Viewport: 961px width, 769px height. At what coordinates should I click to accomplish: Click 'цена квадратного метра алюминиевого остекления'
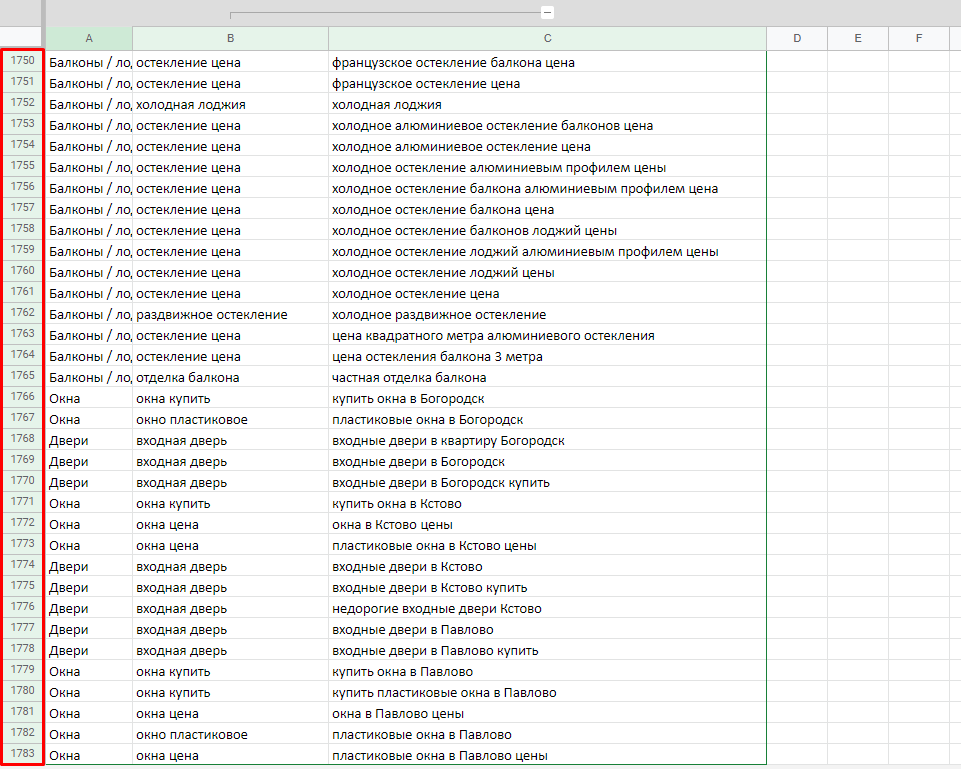tap(547, 336)
